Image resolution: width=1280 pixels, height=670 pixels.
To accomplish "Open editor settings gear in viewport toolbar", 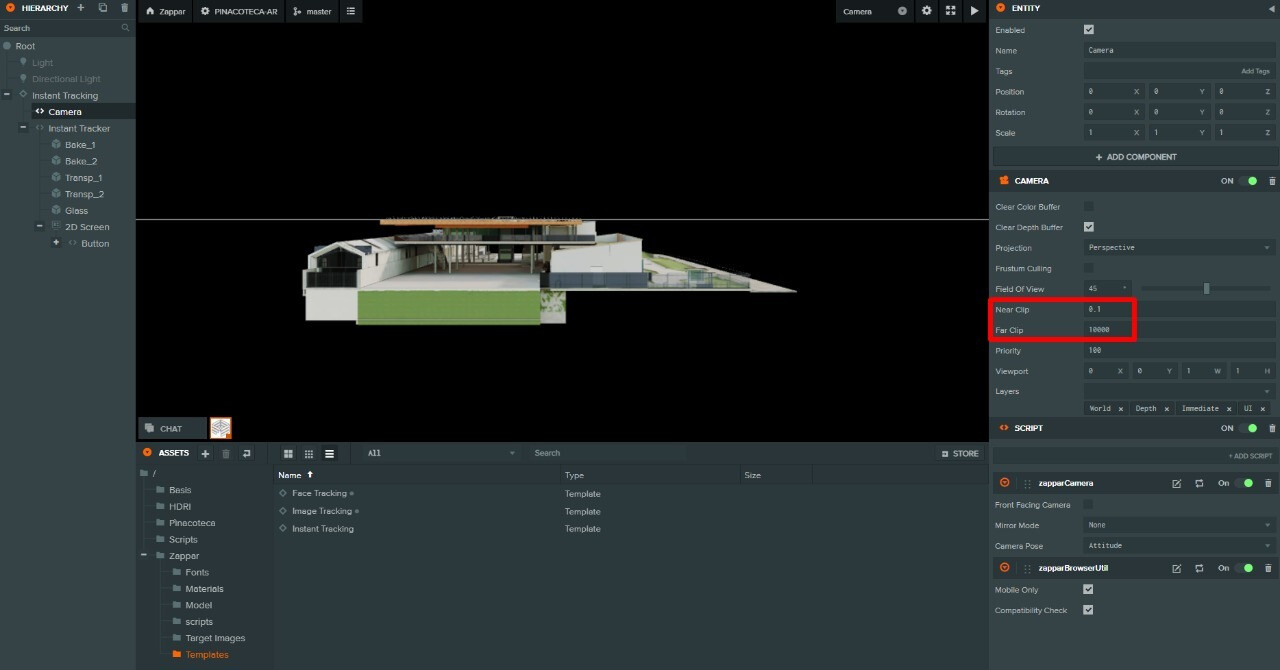I will point(926,11).
